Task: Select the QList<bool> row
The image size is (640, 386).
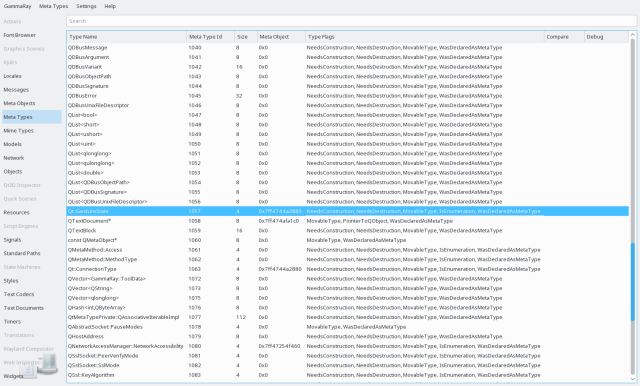Action: click(x=347, y=115)
